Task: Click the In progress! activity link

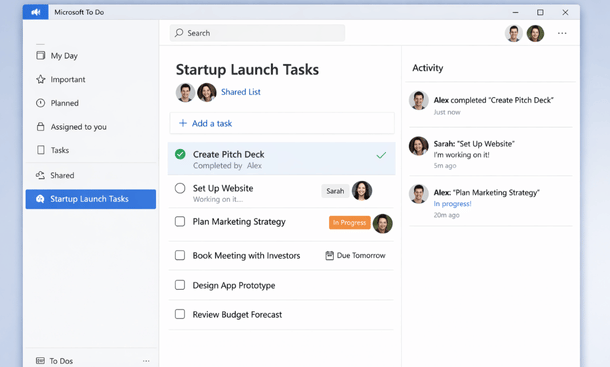Action: [x=452, y=204]
